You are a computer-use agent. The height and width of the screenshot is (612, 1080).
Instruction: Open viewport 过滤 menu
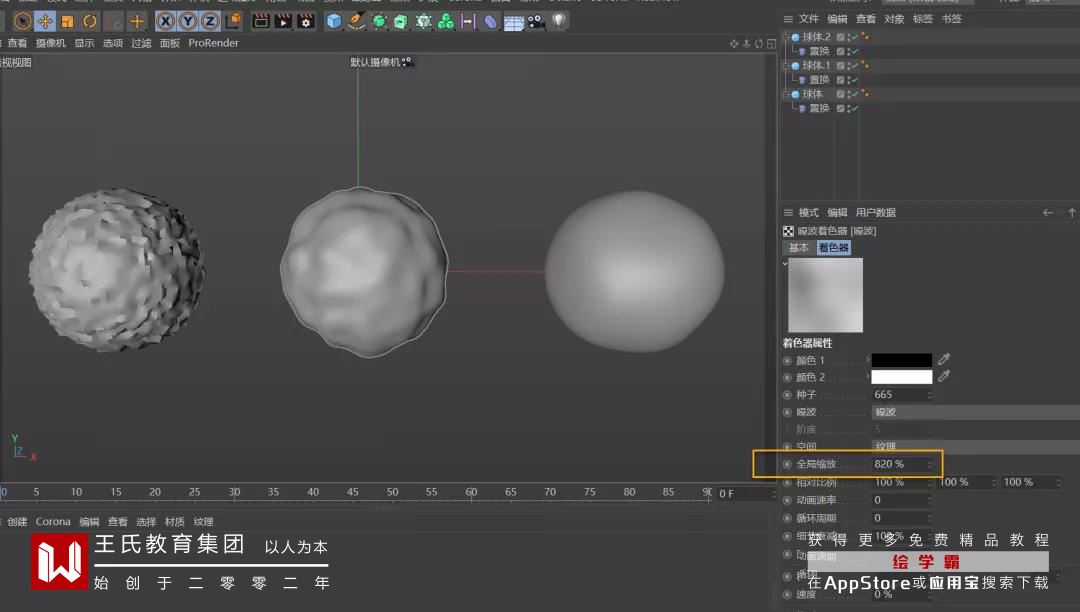coord(141,43)
